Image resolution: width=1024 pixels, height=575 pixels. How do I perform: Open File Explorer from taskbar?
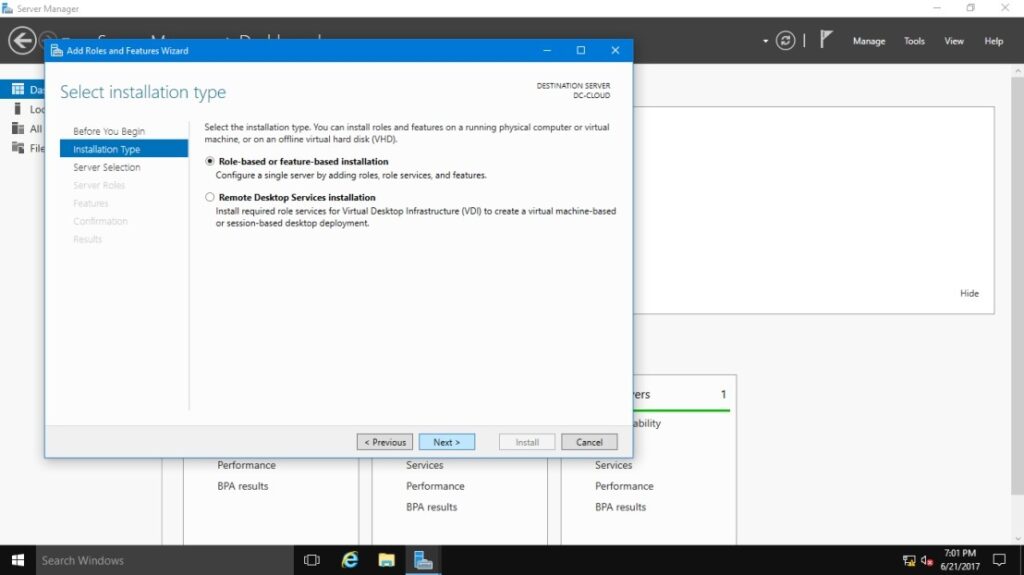click(387, 560)
